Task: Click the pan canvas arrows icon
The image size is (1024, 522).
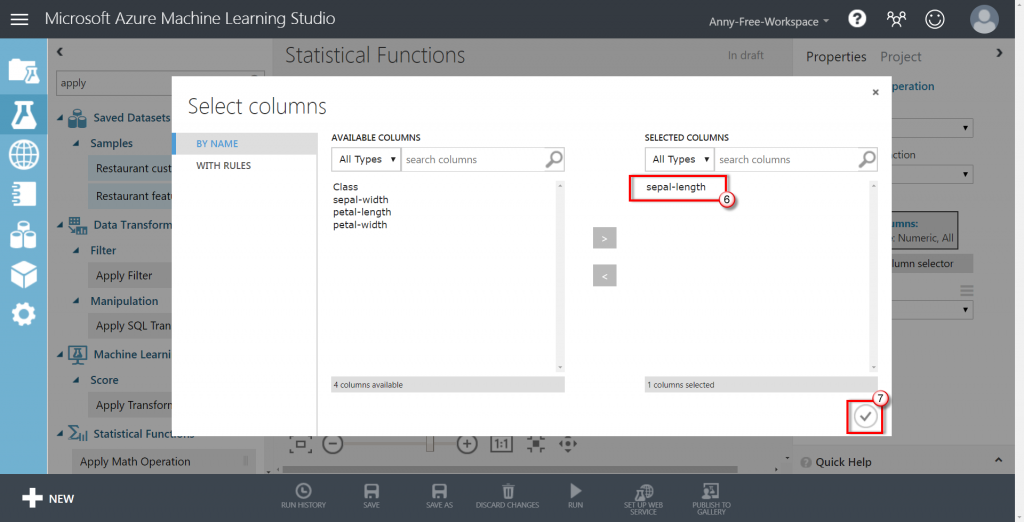Action: click(568, 444)
